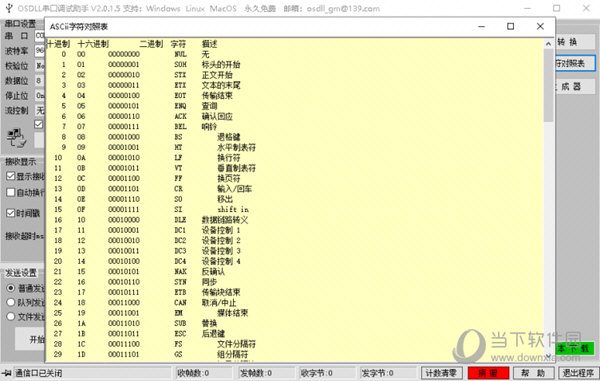Open the 波特率 baud rate combo box
This screenshot has height=381, width=600.
[x=40, y=50]
